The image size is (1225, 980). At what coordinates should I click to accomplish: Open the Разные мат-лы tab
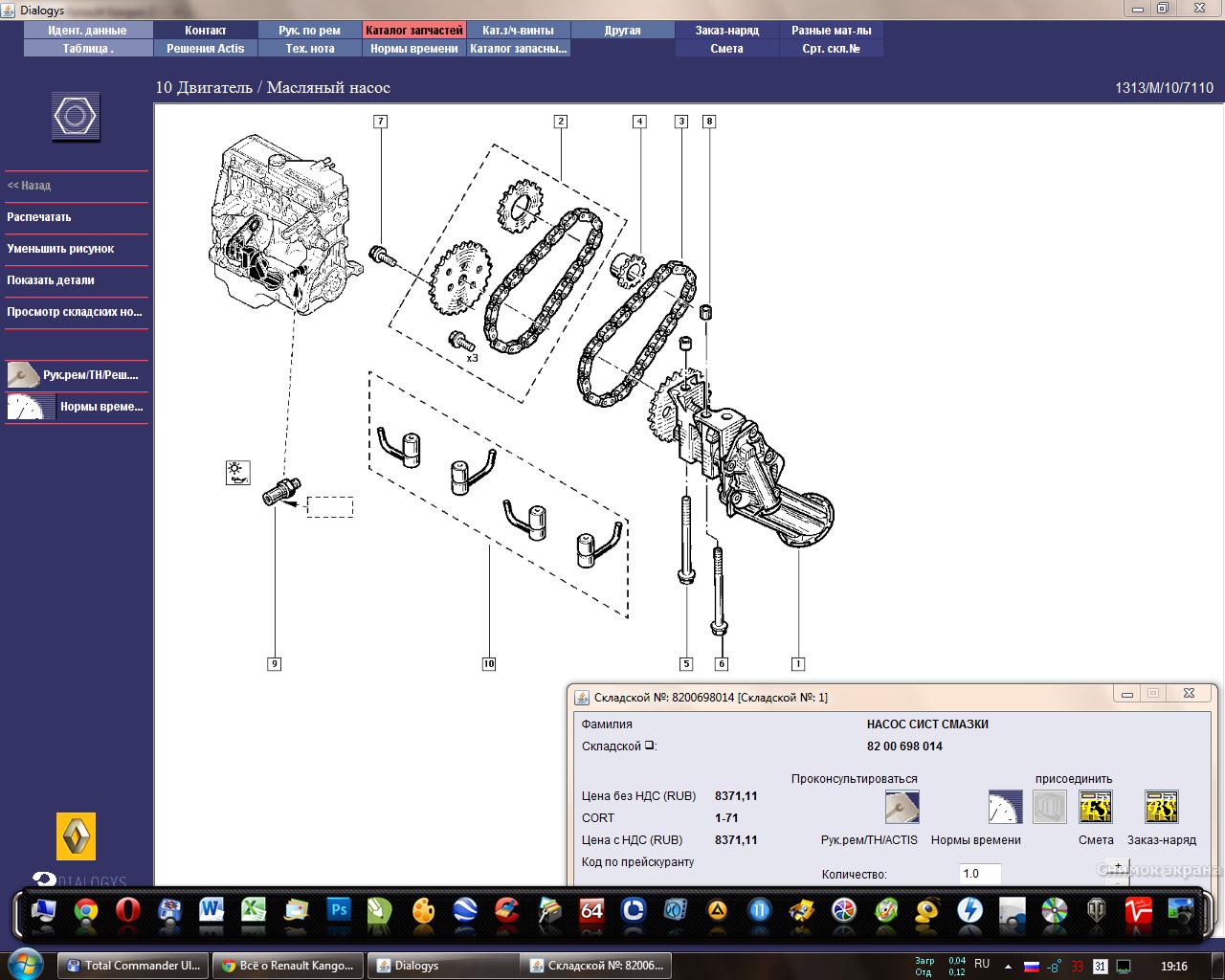[832, 31]
